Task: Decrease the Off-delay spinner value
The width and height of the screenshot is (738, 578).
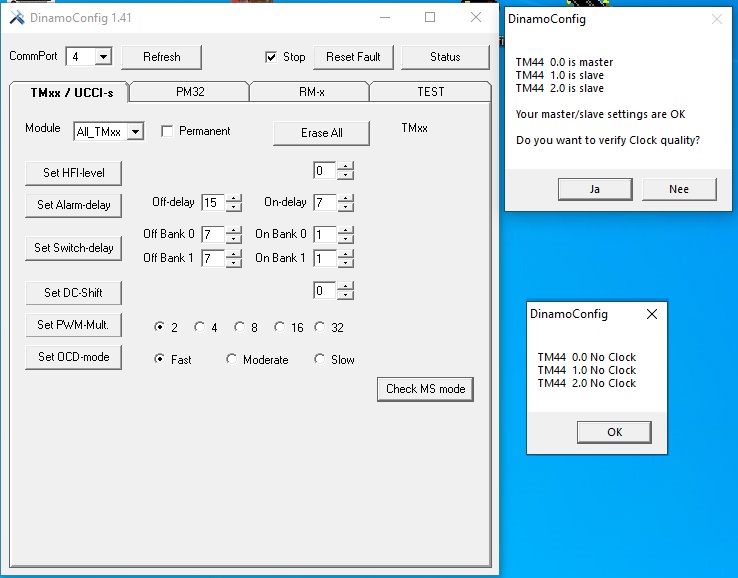Action: (x=233, y=207)
